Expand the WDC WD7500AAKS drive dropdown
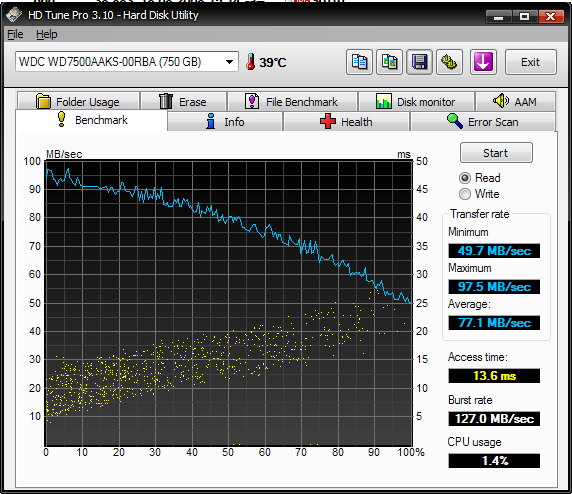 tap(127, 62)
